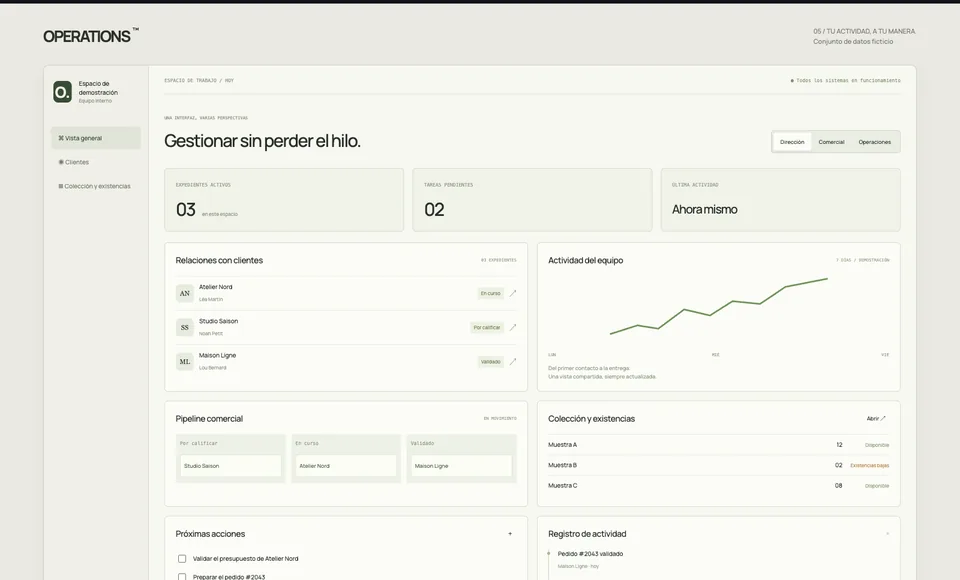This screenshot has height=580, width=960.
Task: Click the Atelier Nord client name
Action: tap(216, 287)
